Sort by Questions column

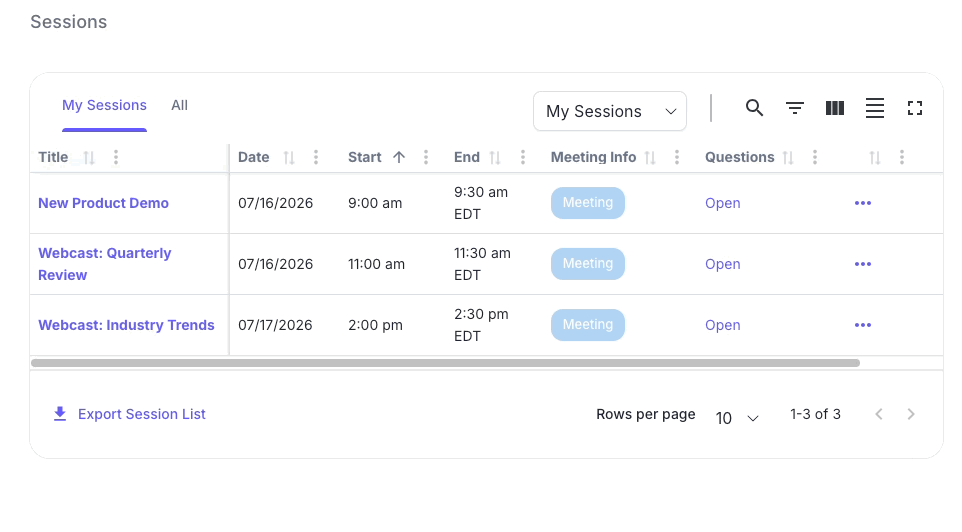coord(788,158)
